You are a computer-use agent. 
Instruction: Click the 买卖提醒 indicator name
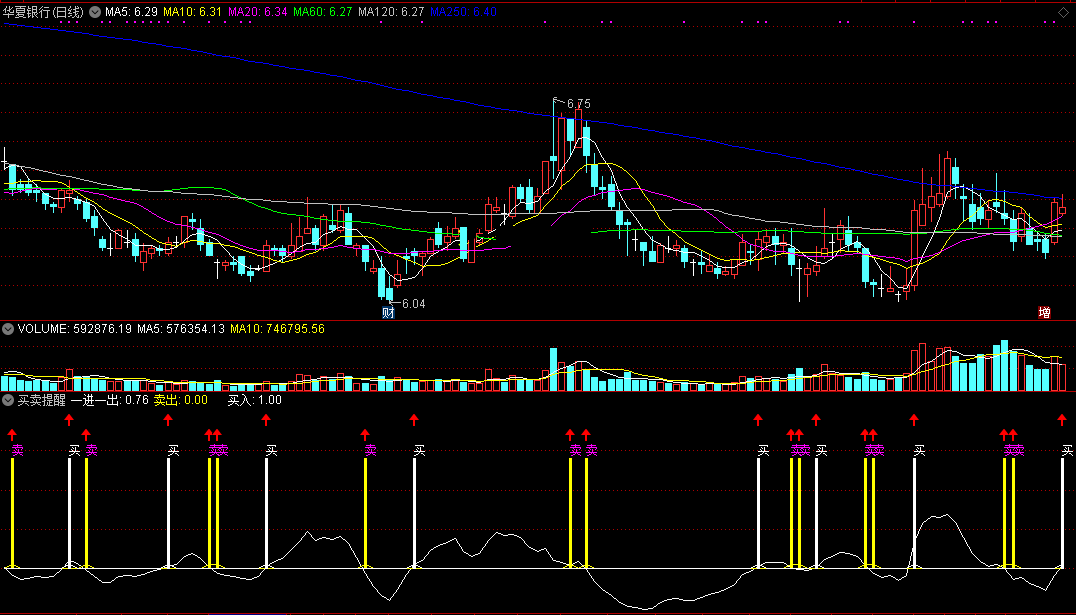(x=42, y=400)
